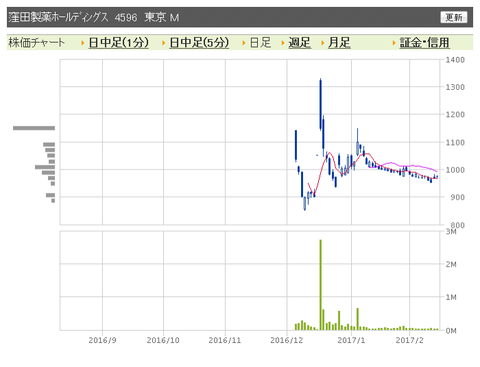Click the tallest volume bar in December
This screenshot has width=480, height=367.
point(321,285)
